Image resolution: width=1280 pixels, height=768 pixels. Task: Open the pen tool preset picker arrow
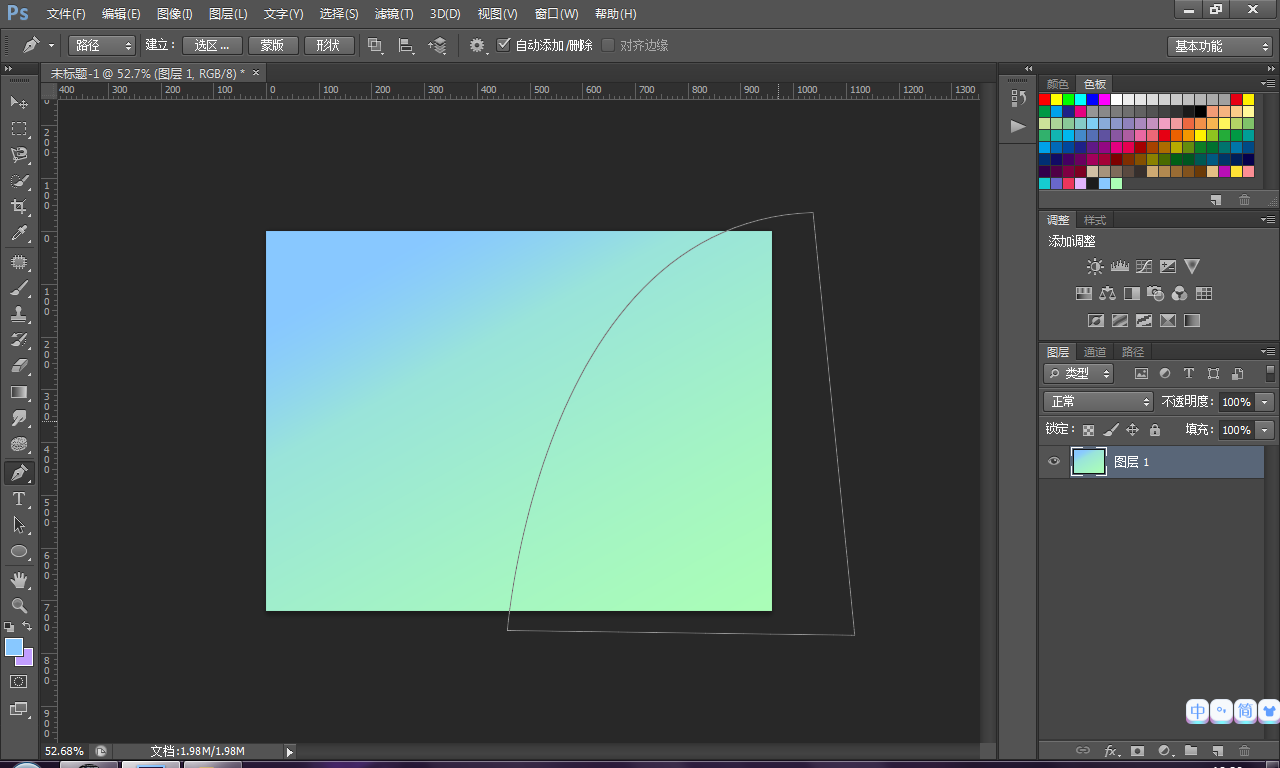pos(51,45)
